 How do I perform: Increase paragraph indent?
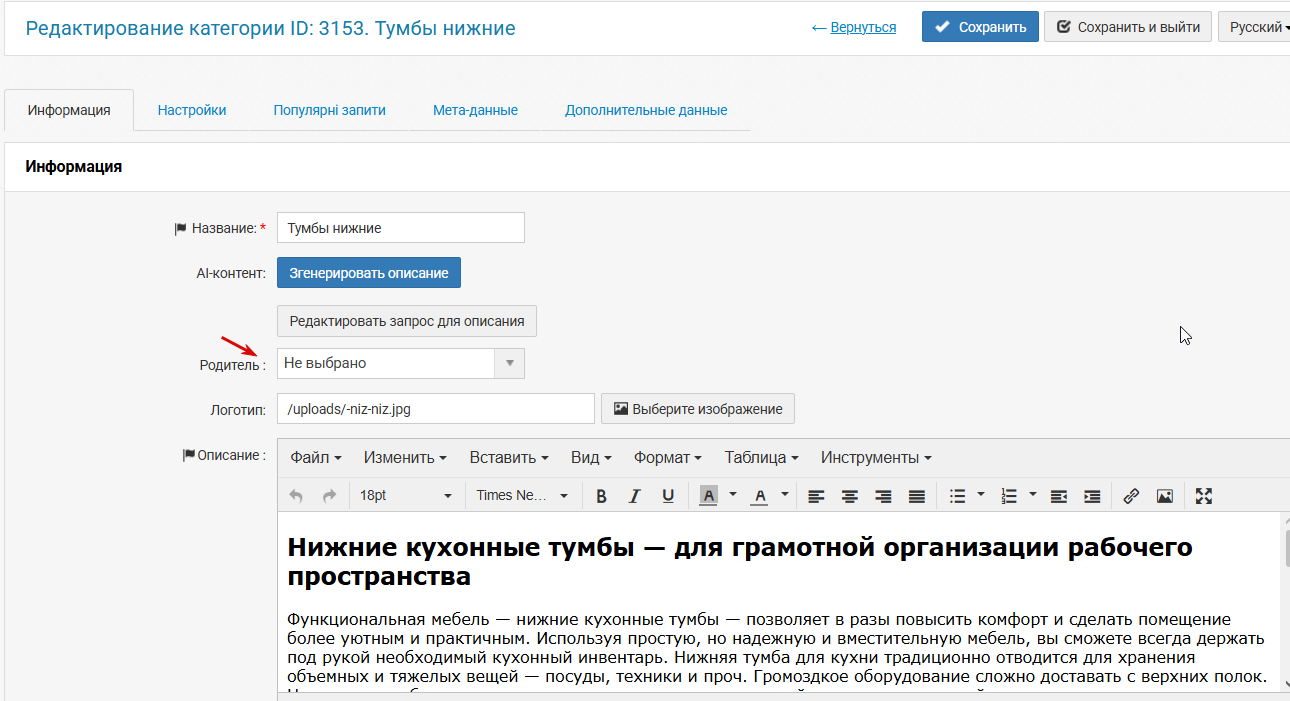point(1092,496)
